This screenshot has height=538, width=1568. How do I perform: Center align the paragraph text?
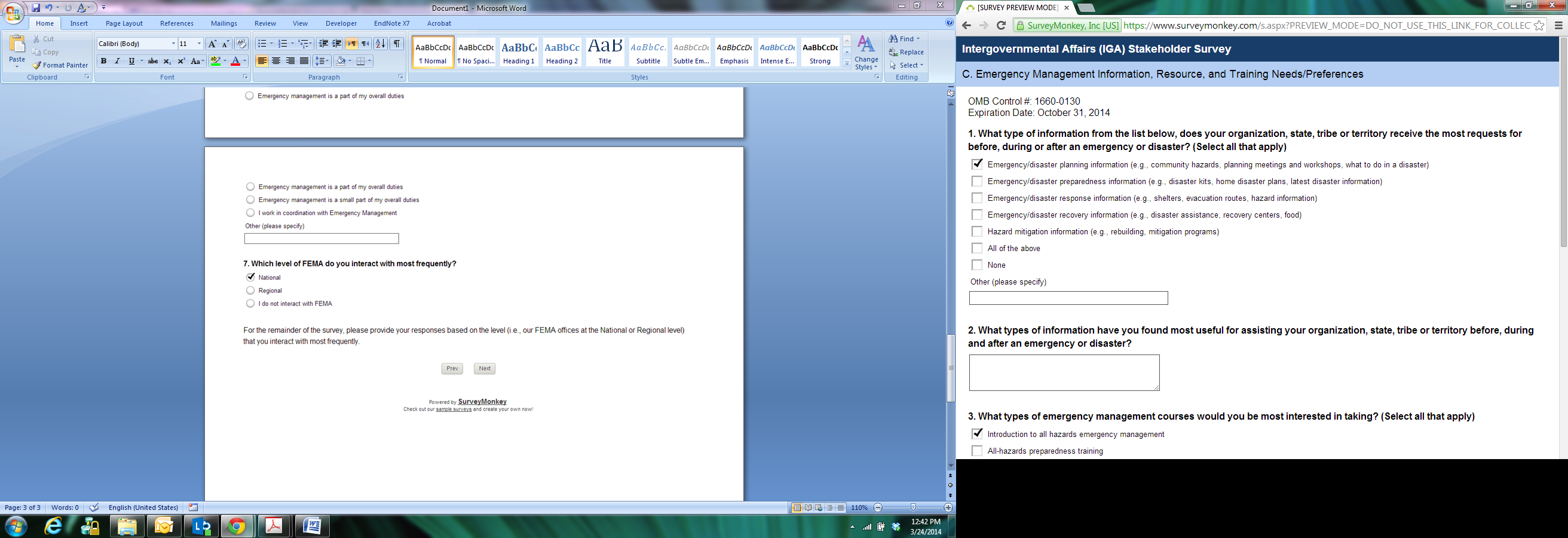276,61
